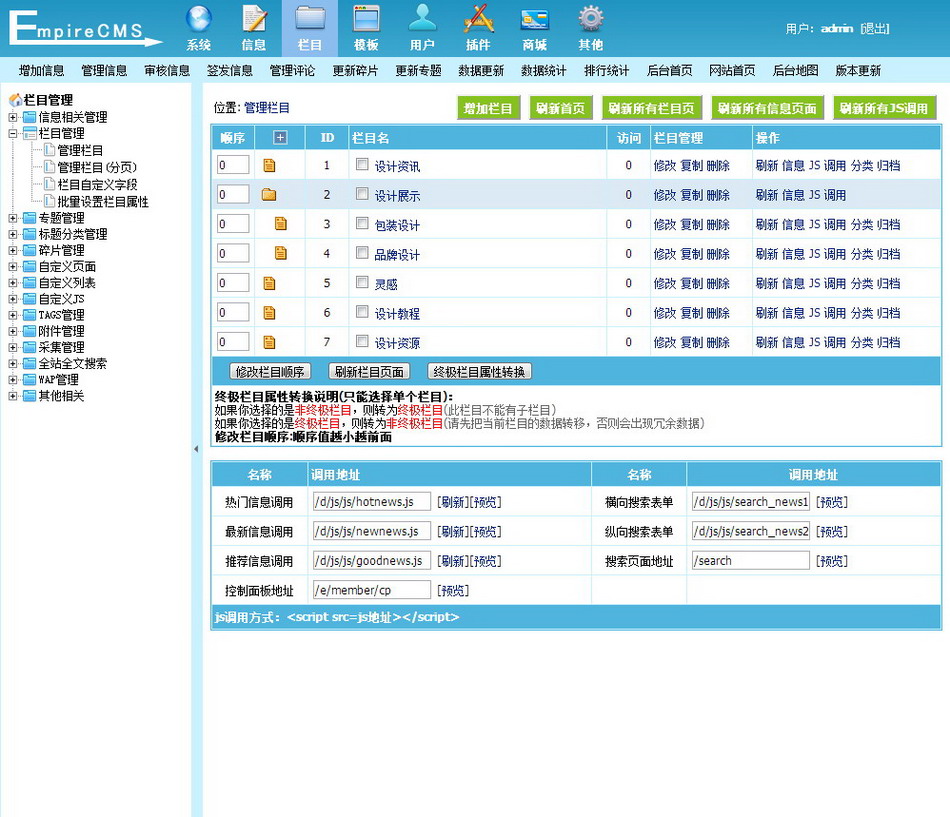Select the 栏目 folder icon

click(310, 19)
